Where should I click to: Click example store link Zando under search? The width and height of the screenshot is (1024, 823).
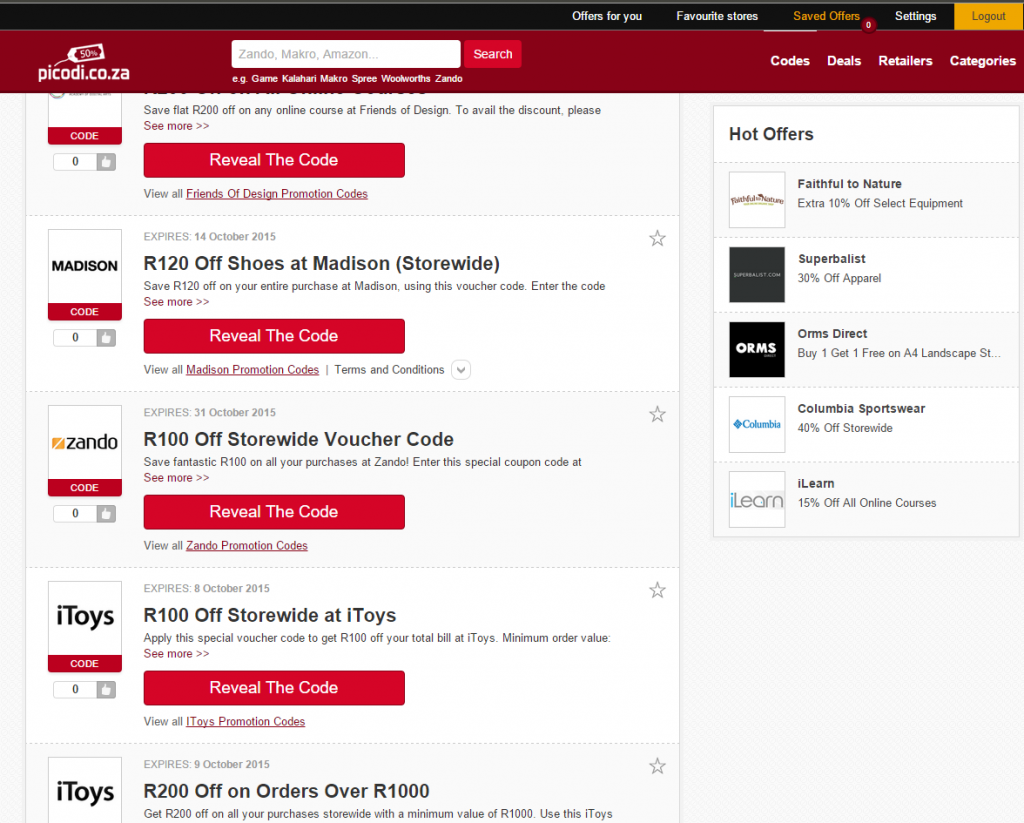[449, 78]
